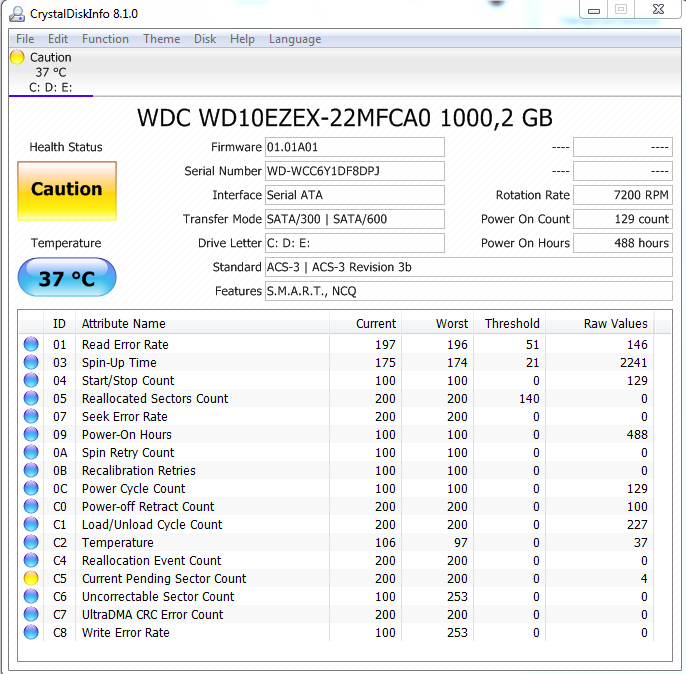Open the Theme menu
Image resolution: width=686 pixels, height=674 pixels.
161,39
